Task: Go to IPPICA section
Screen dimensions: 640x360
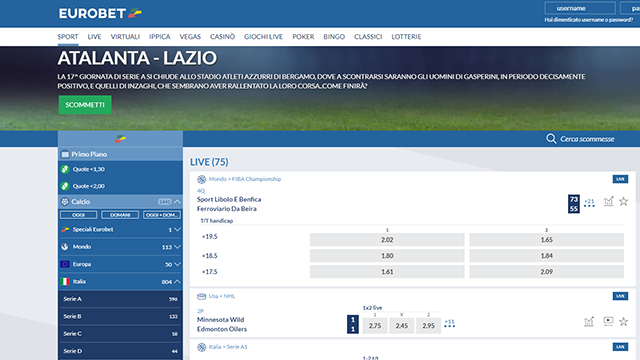Action: click(160, 37)
